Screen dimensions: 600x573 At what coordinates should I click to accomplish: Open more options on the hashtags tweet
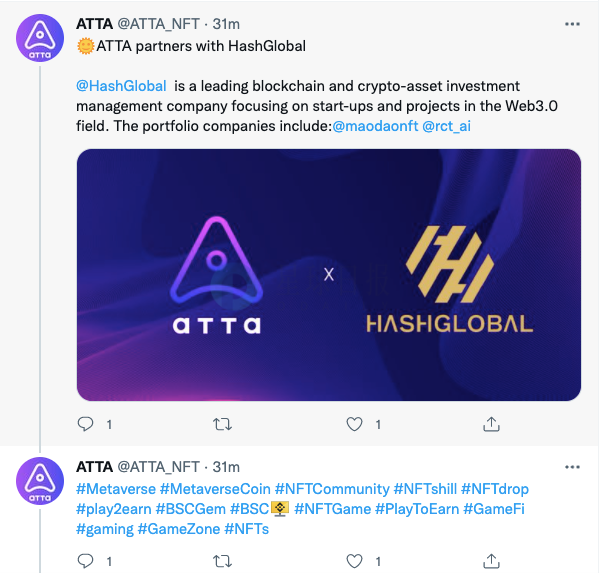pos(572,467)
